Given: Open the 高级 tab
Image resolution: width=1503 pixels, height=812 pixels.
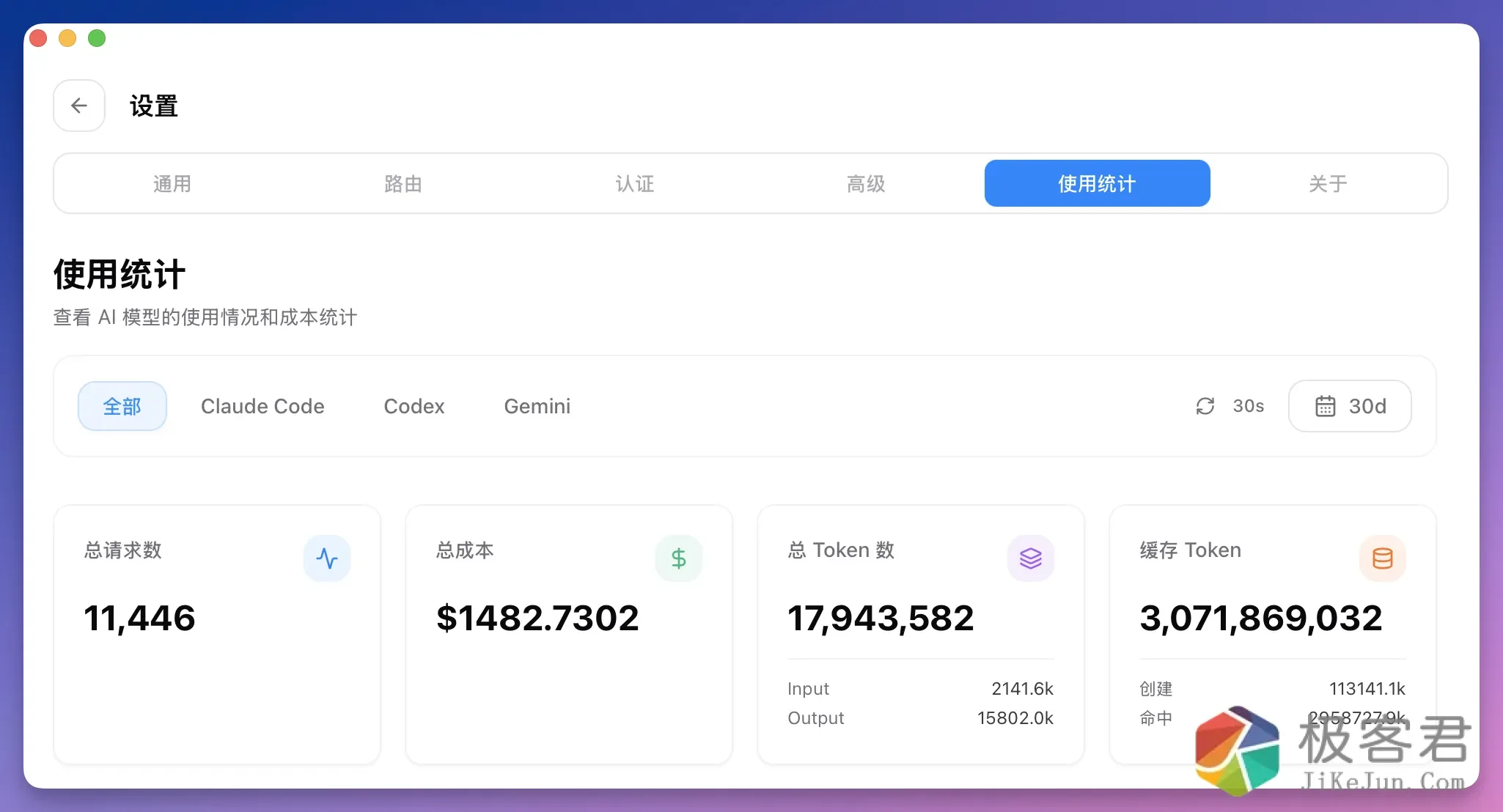Looking at the screenshot, I should point(866,183).
